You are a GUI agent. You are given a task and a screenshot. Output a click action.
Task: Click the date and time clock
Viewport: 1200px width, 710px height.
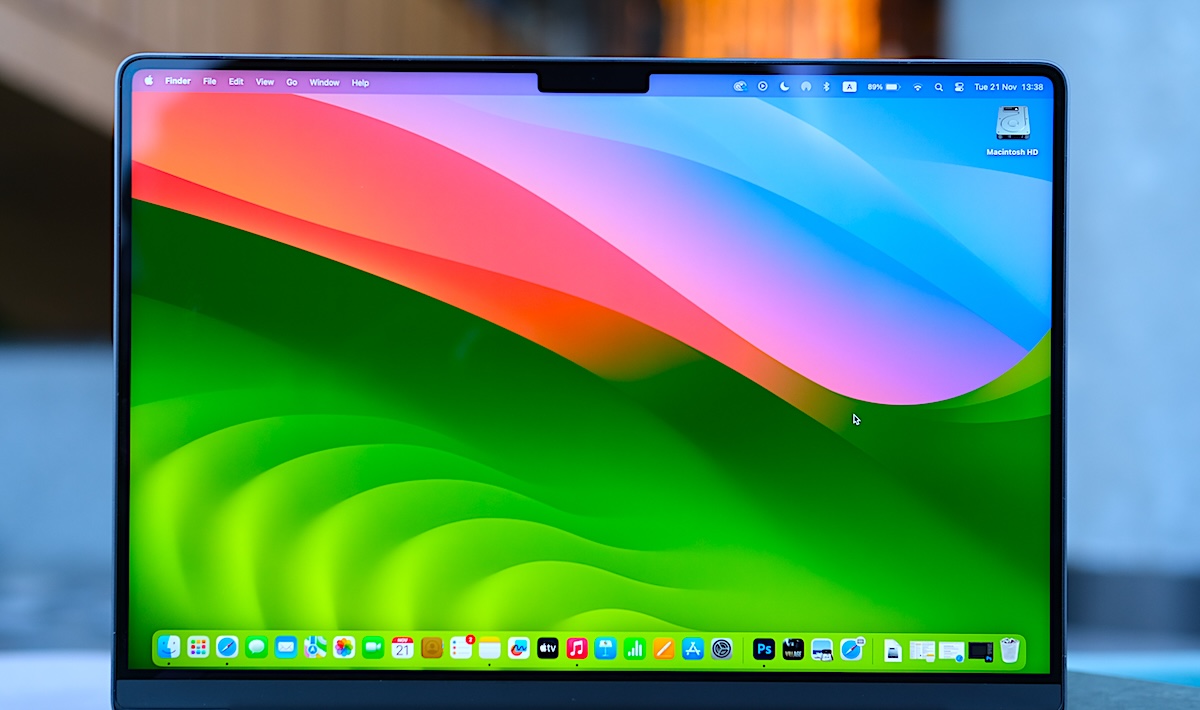[1008, 87]
